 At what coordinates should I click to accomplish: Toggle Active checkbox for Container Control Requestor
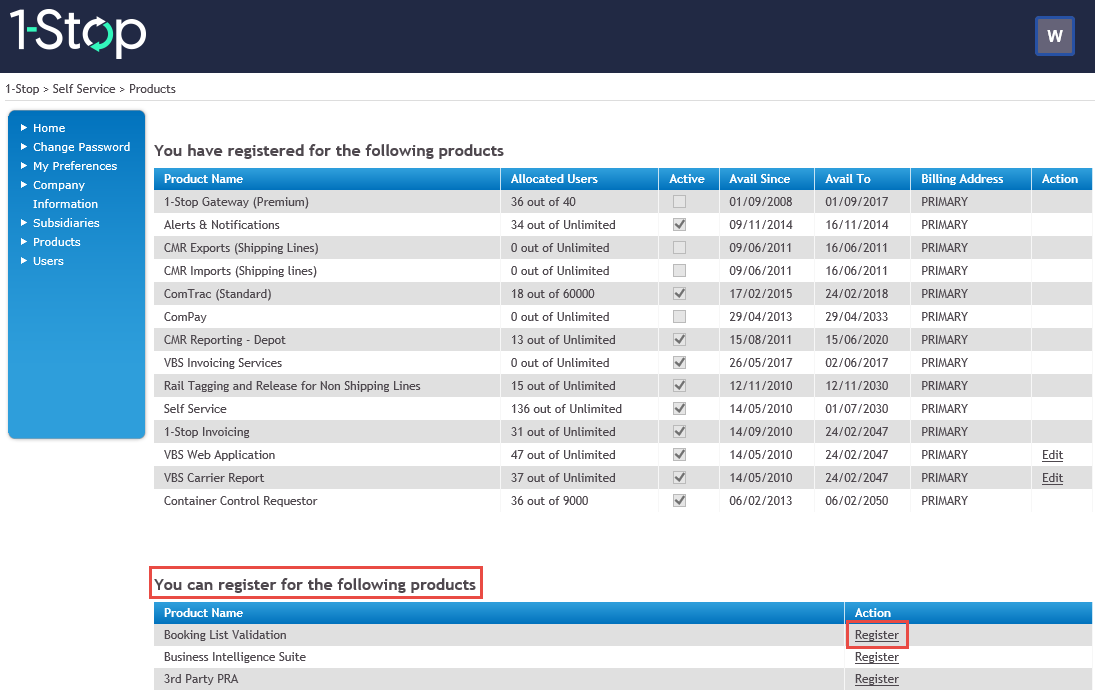(x=679, y=501)
